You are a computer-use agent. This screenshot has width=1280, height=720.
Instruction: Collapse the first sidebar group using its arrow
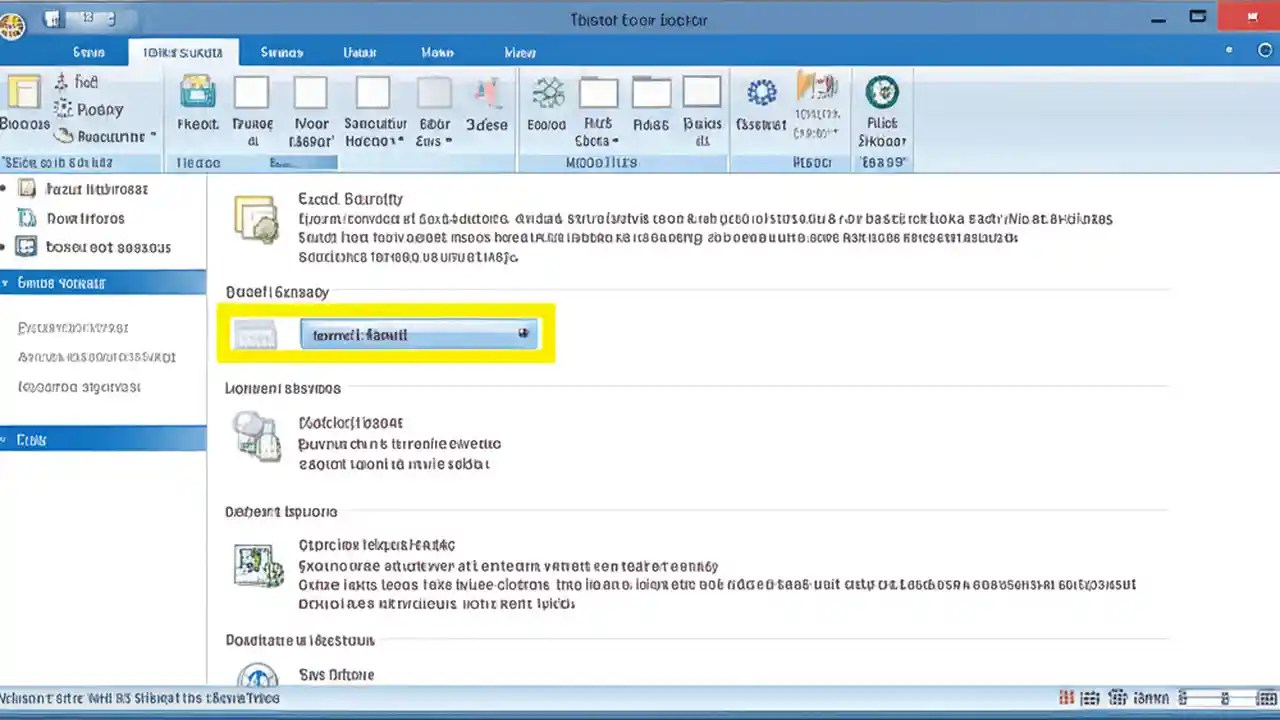point(6,283)
